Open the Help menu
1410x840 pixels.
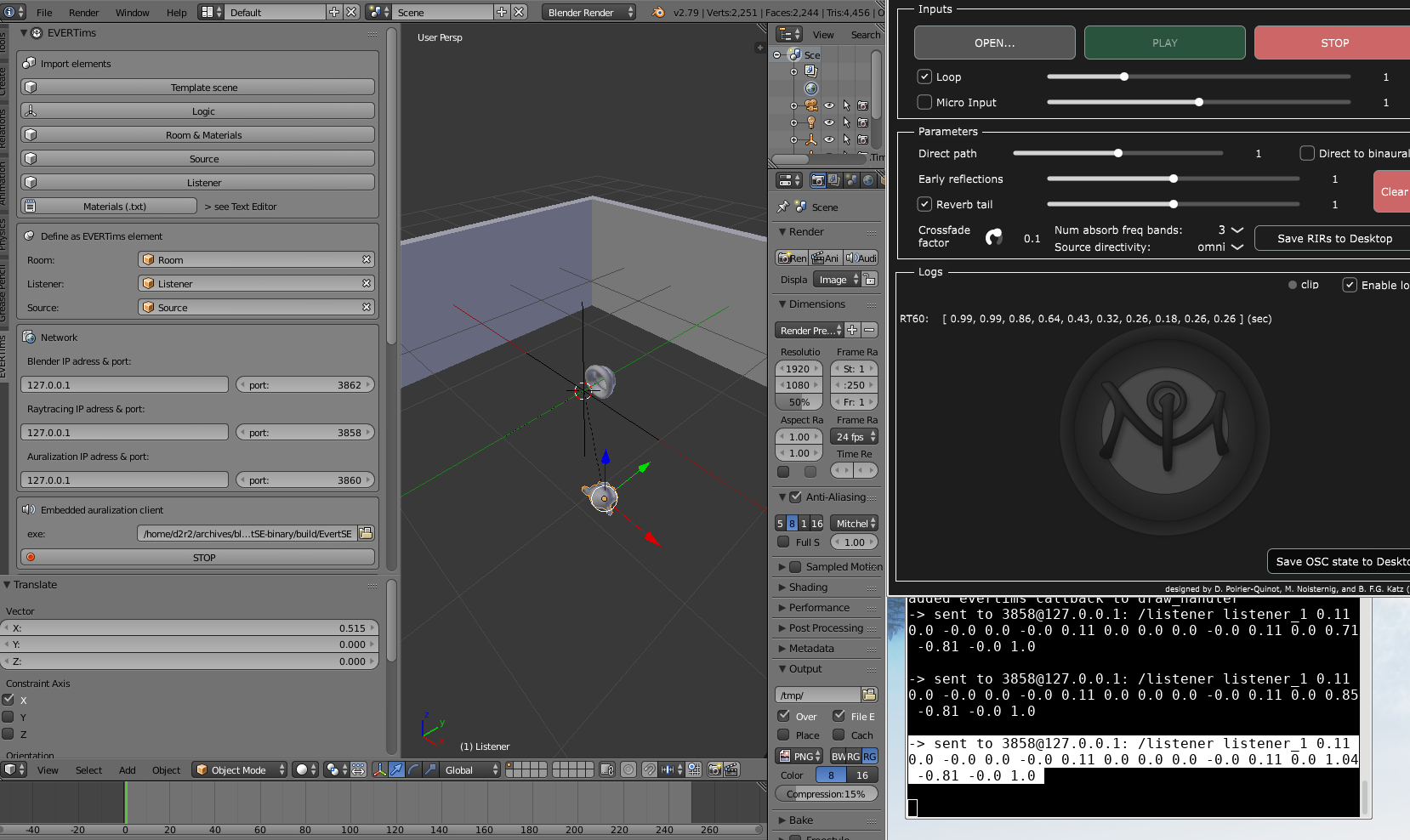point(176,12)
